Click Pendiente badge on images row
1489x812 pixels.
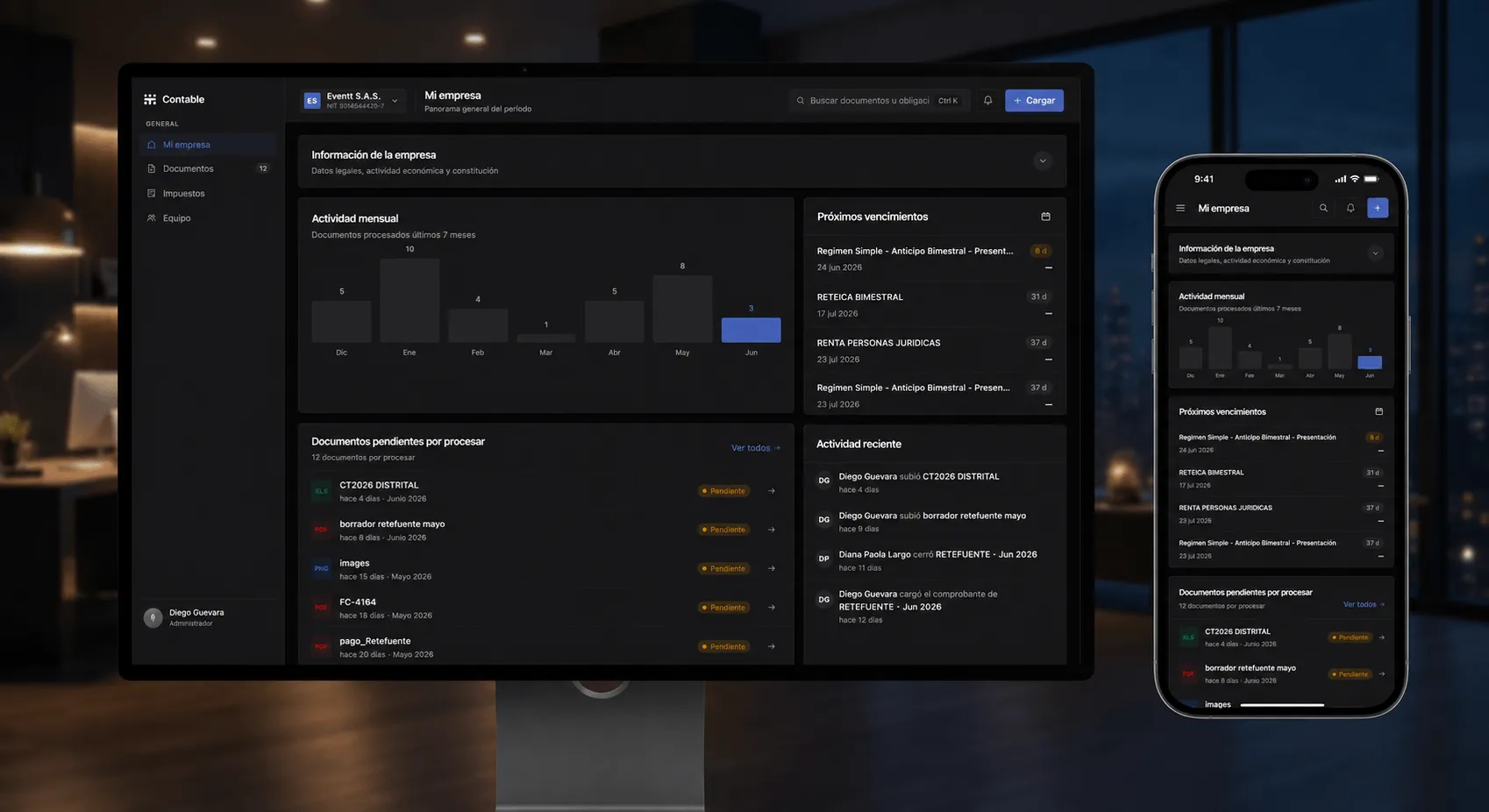723,568
